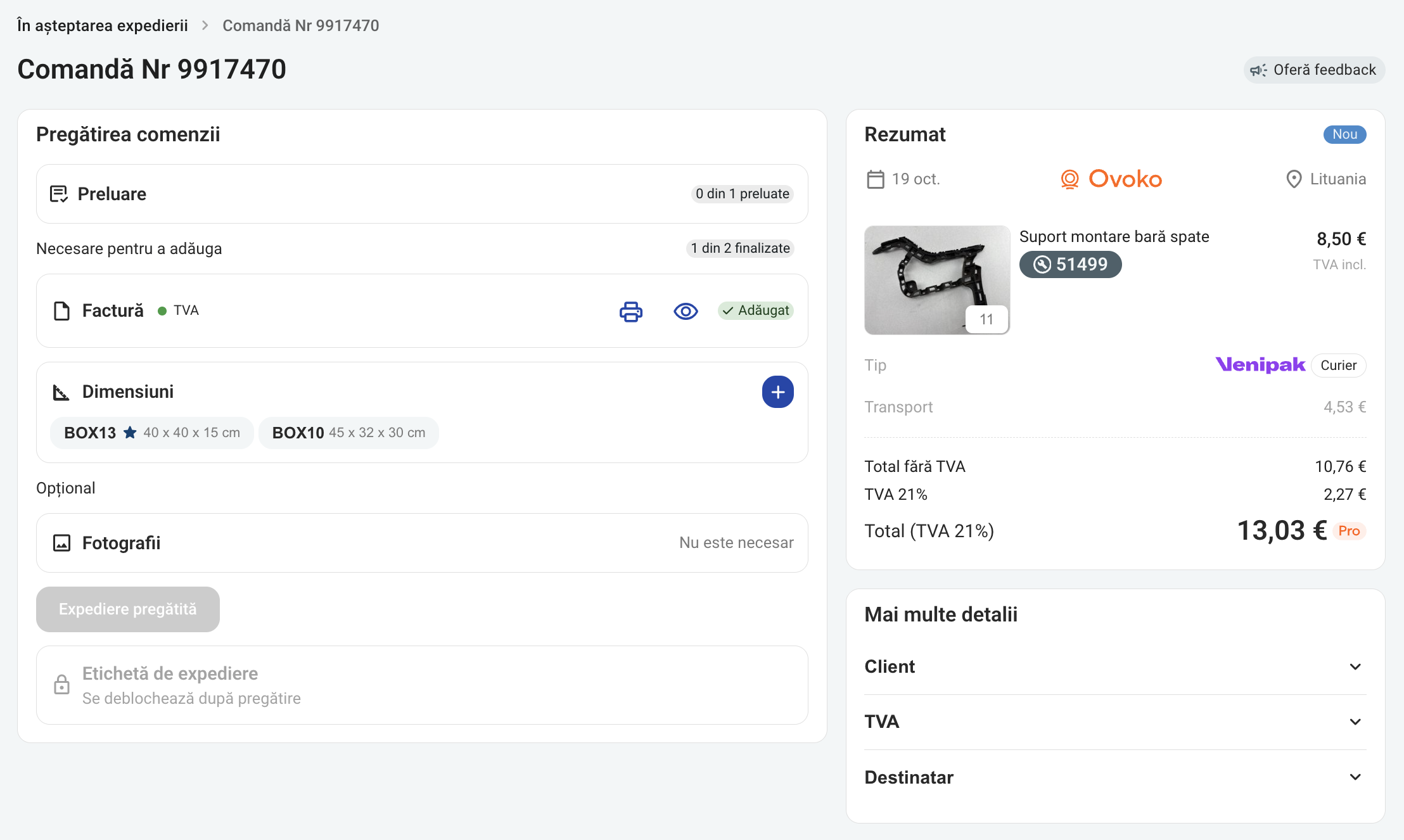The image size is (1404, 840).
Task: Expand the TVA details section
Action: coord(1115,722)
